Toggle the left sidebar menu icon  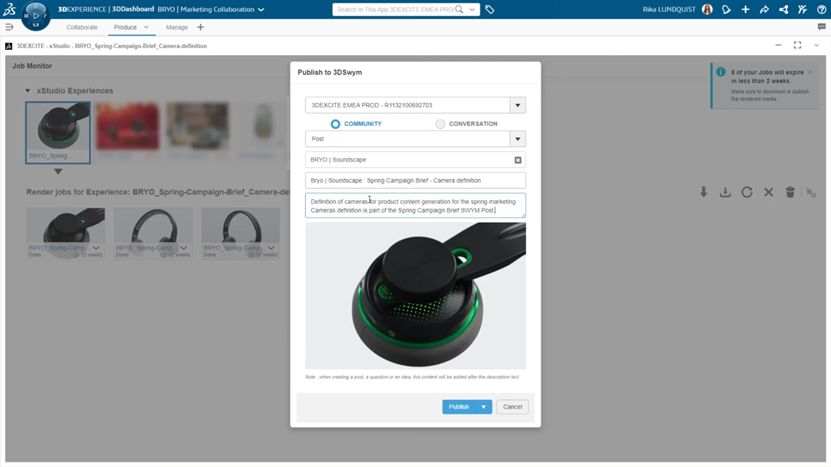[x=9, y=27]
